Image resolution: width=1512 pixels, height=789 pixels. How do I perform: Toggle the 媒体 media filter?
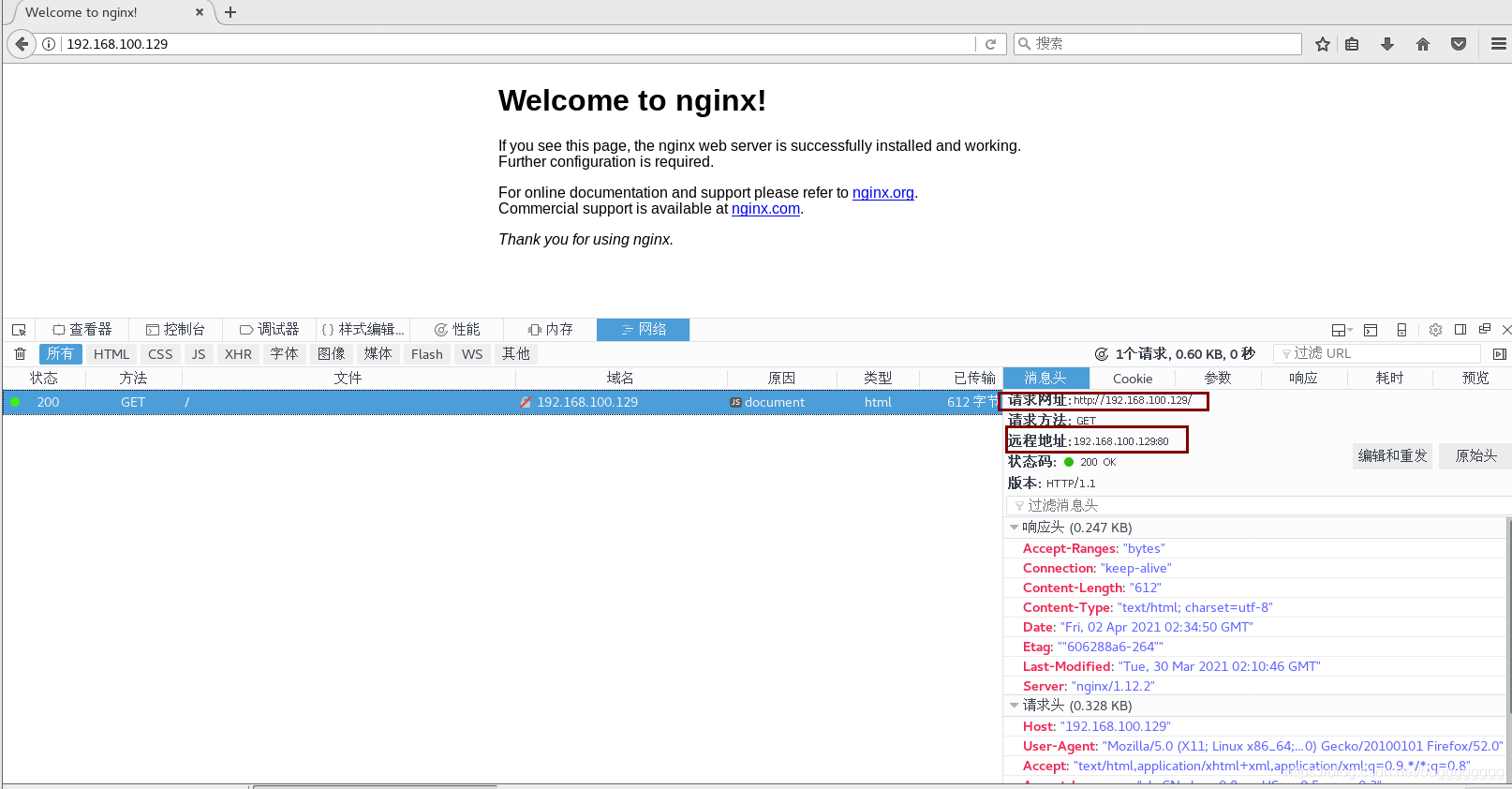pos(378,354)
